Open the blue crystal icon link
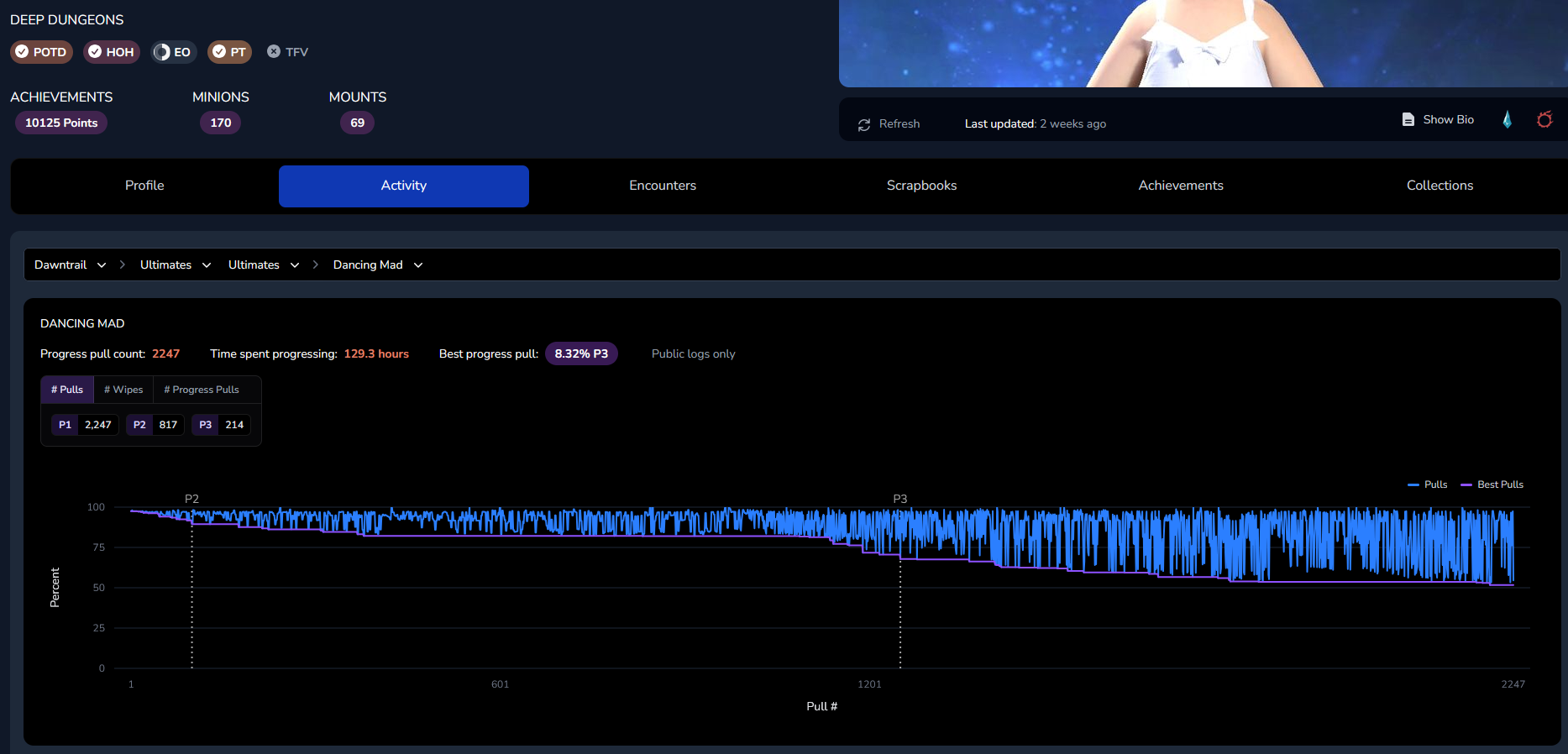This screenshot has height=754, width=1568. (x=1508, y=119)
